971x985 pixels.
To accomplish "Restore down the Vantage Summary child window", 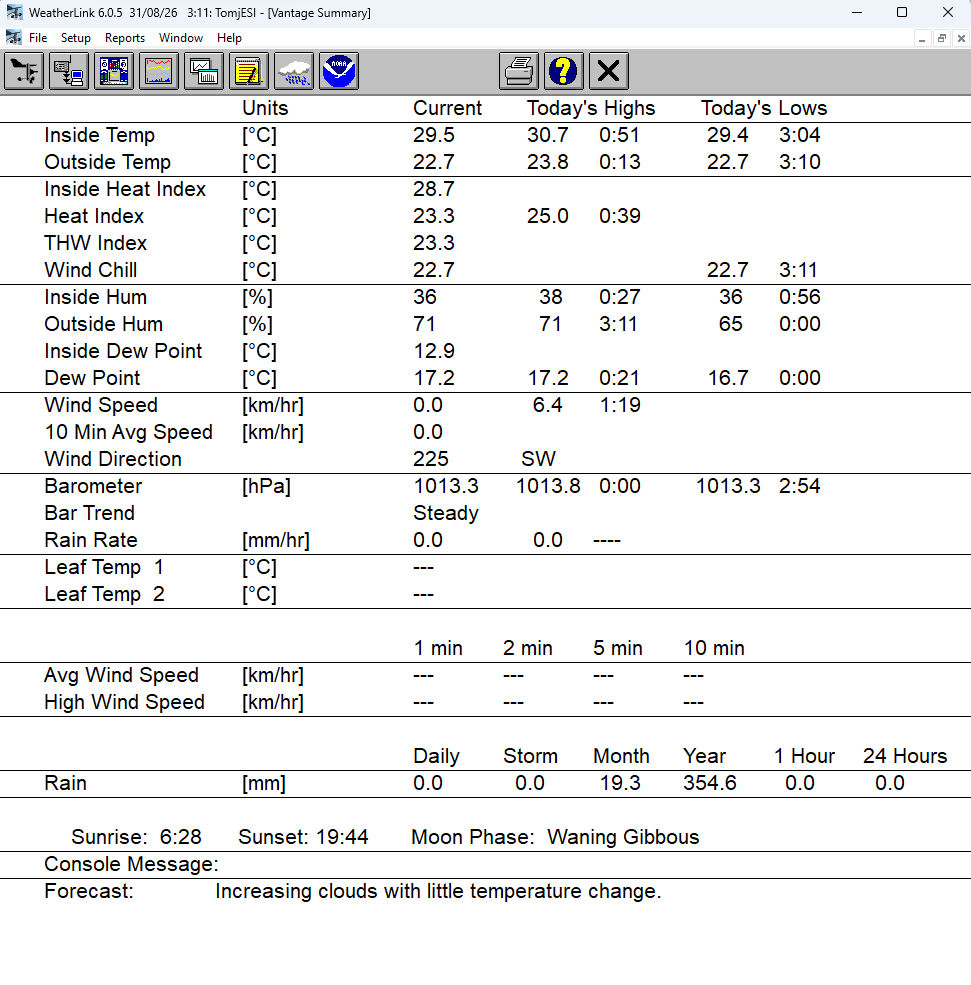I will click(941, 39).
